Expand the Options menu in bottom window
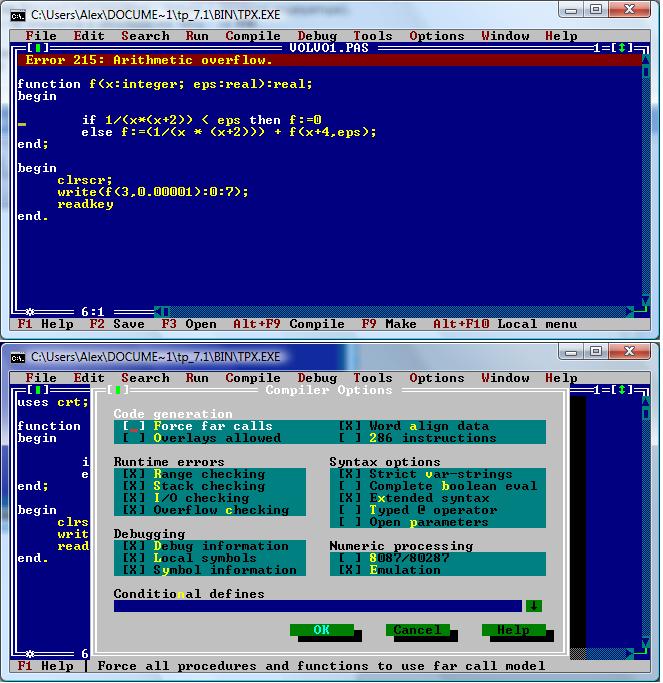Viewport: 663px width, 683px height. click(x=436, y=378)
